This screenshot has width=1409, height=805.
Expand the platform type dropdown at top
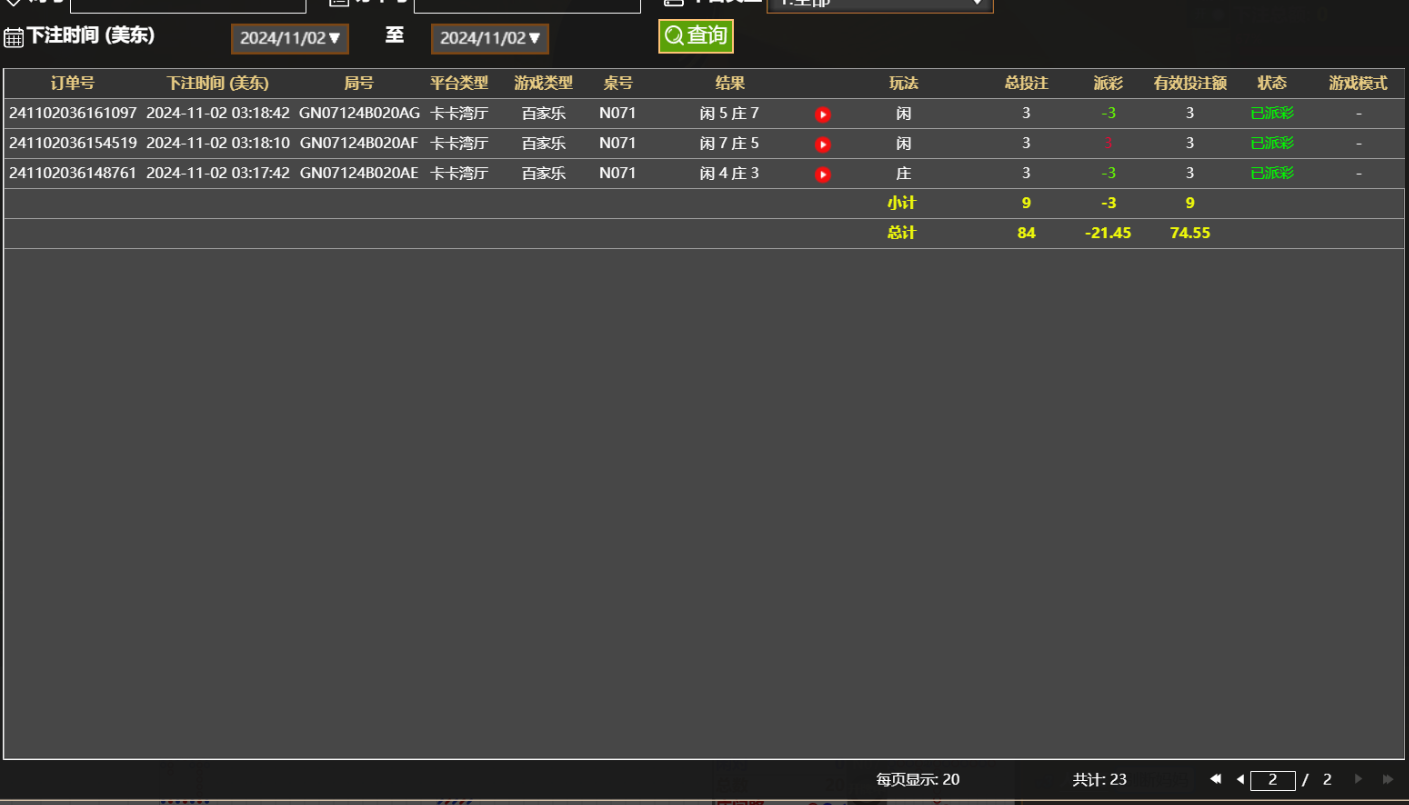click(x=879, y=4)
